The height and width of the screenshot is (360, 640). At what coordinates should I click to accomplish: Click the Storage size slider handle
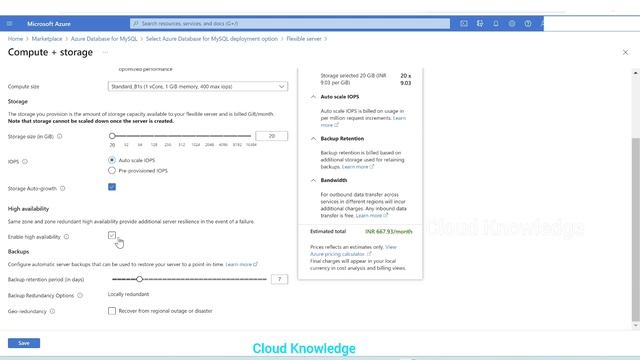[x=112, y=136]
